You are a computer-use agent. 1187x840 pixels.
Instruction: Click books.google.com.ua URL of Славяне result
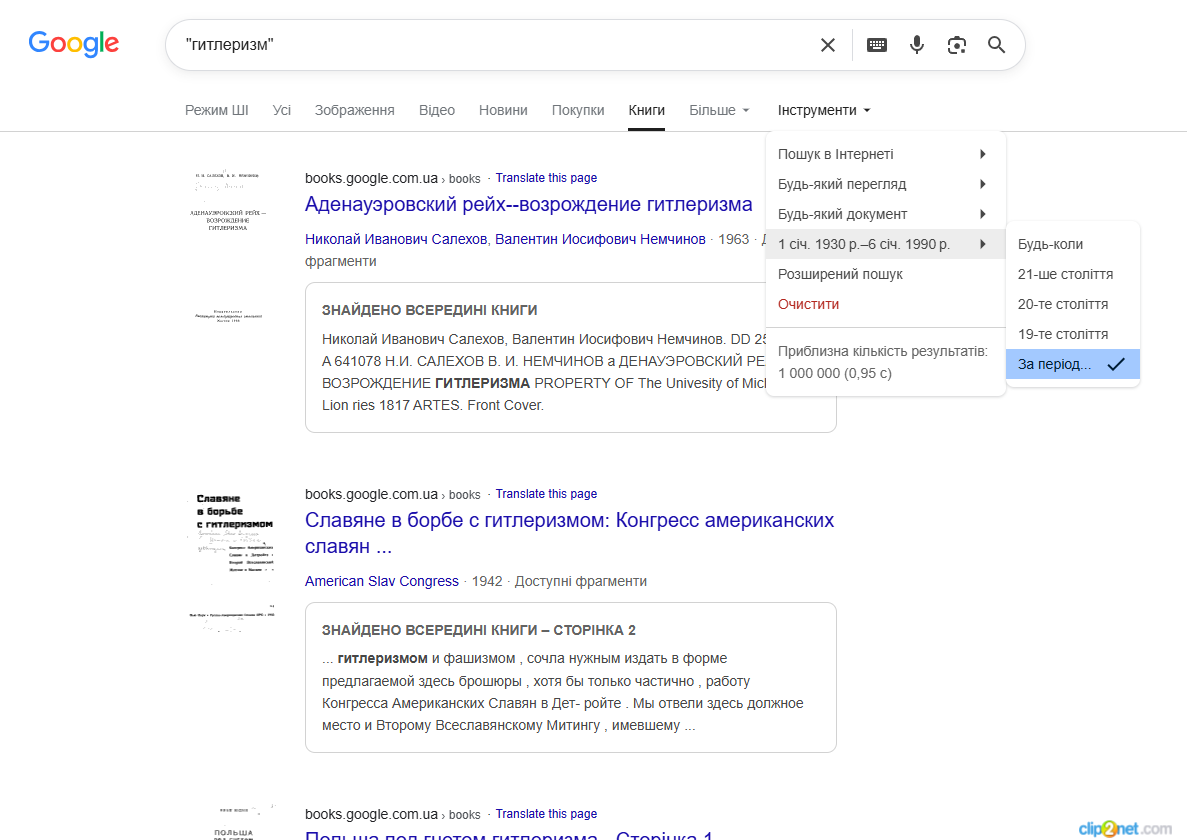point(371,494)
